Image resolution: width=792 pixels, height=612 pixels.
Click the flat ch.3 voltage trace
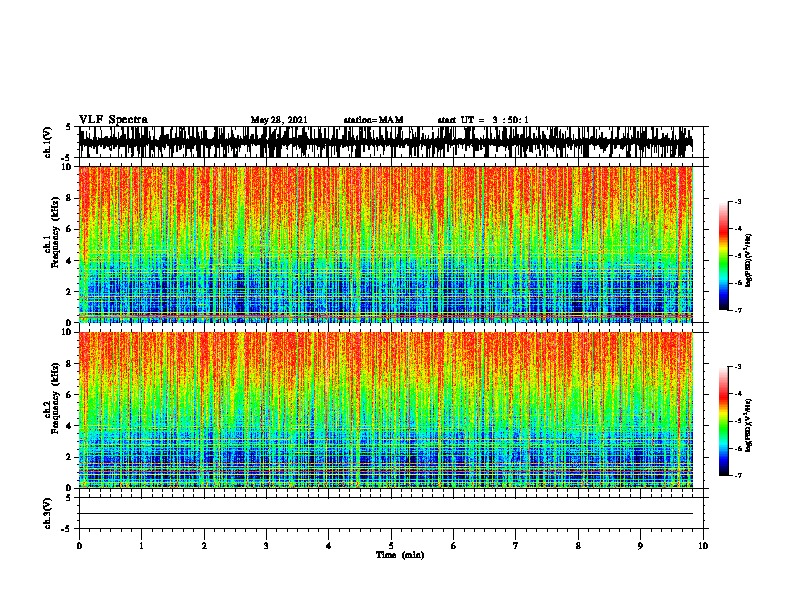(x=386, y=514)
